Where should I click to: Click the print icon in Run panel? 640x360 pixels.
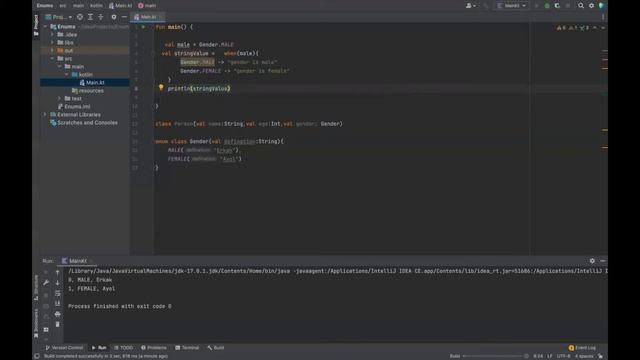(57, 314)
